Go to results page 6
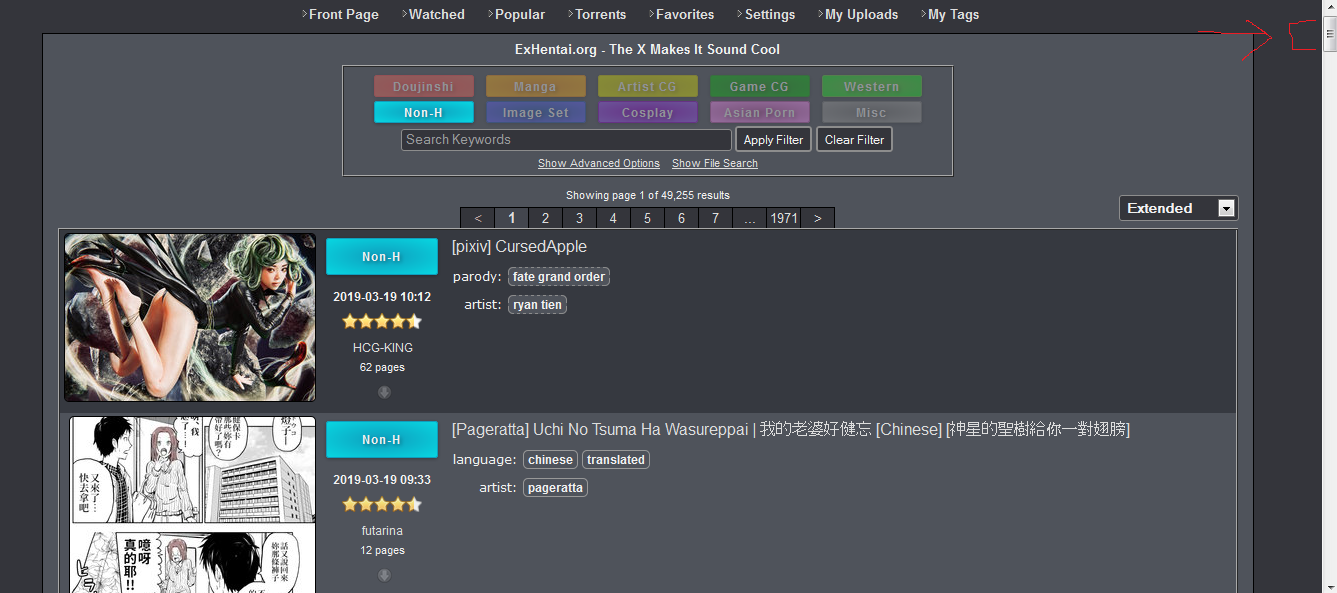 point(681,218)
